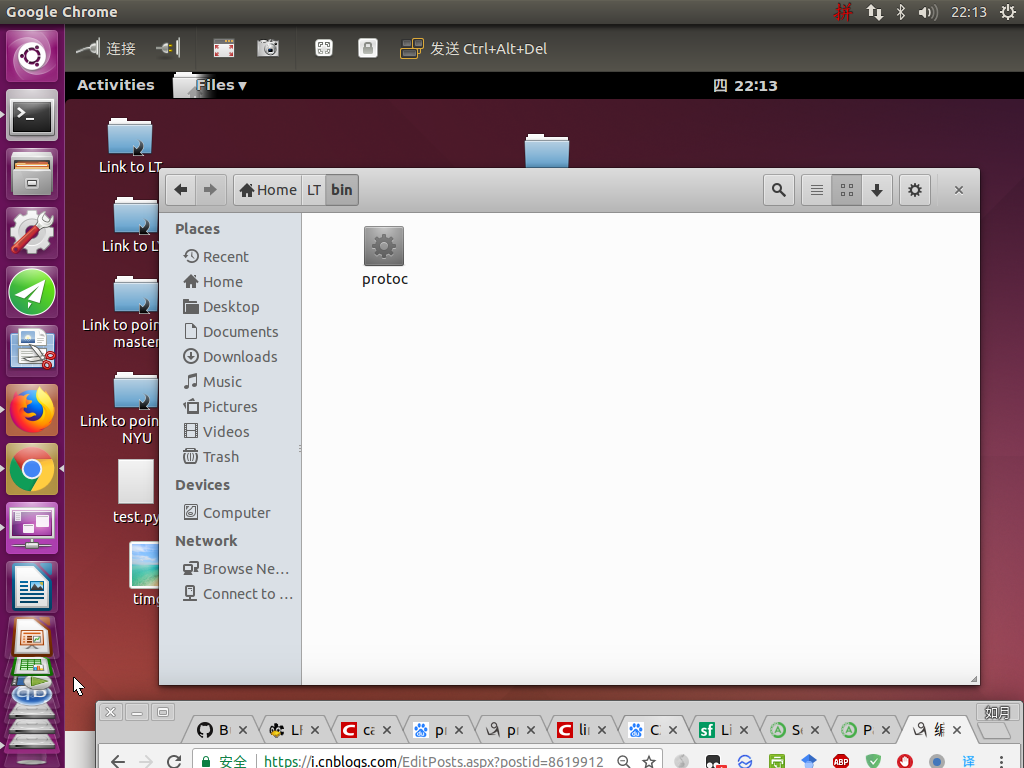This screenshot has height=768, width=1024.
Task: Launch Terminal from the launcher
Action: [x=31, y=116]
